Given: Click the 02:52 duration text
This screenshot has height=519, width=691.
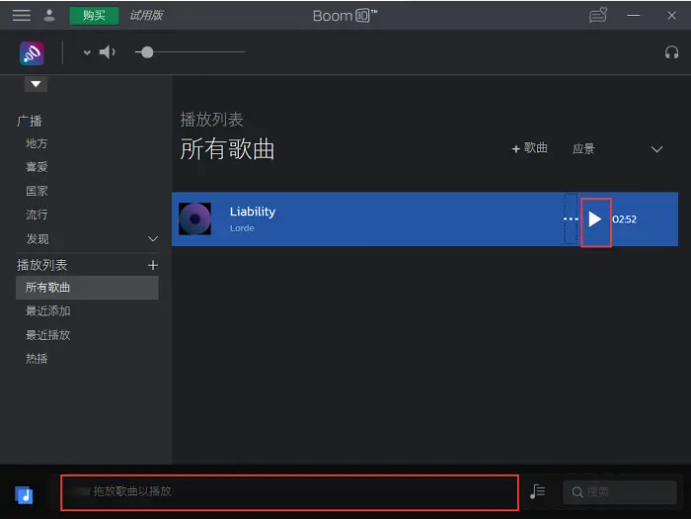Looking at the screenshot, I should pyautogui.click(x=624, y=219).
